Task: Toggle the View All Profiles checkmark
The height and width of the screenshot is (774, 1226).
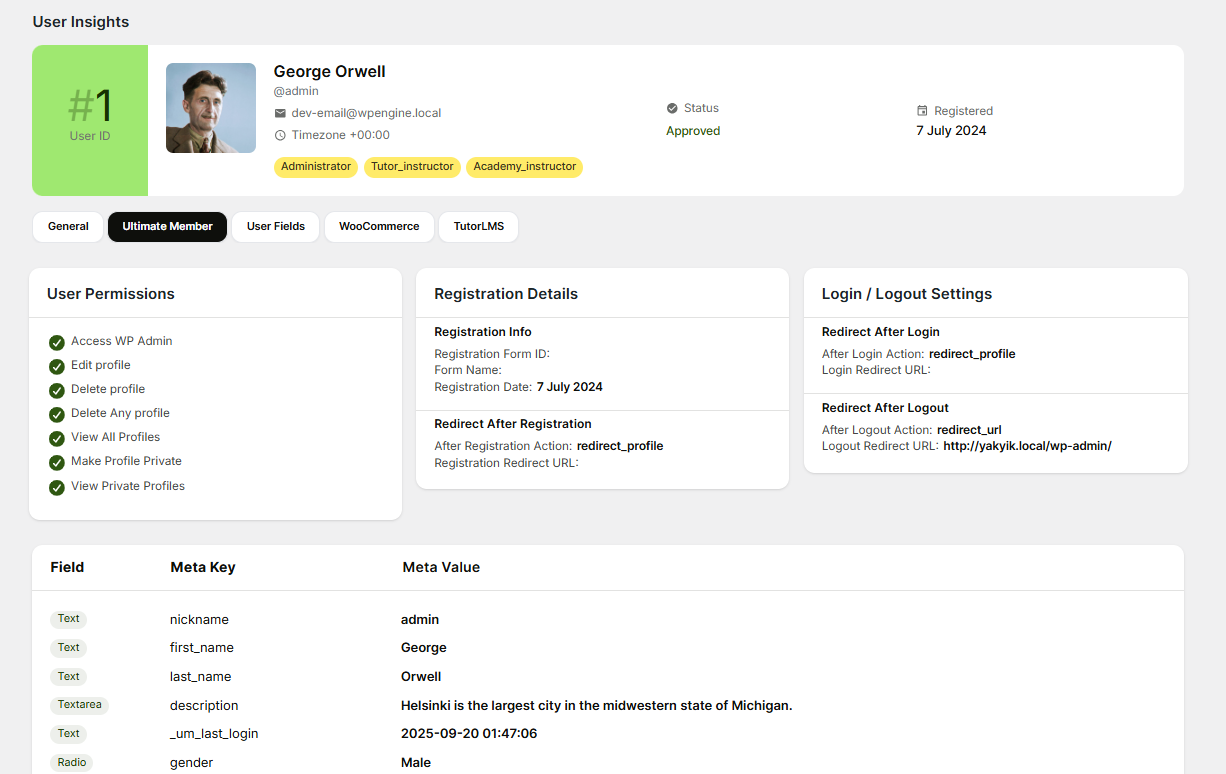Action: [x=57, y=438]
